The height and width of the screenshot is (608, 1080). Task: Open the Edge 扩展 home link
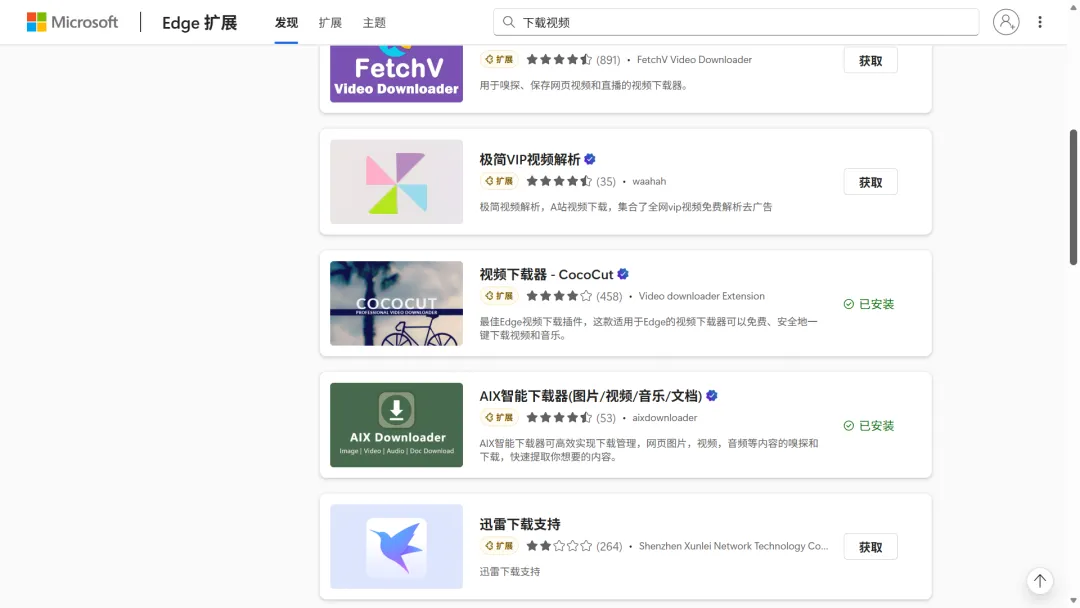coord(199,23)
